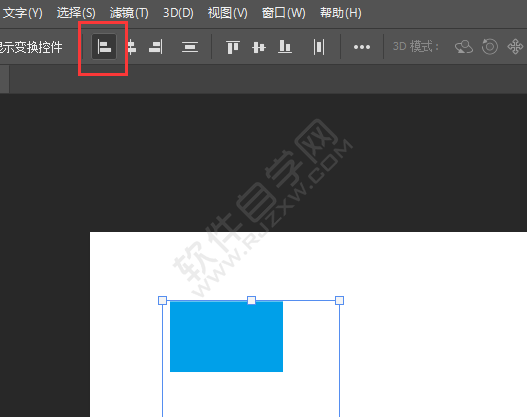Click the align horizontal centers icon

(132, 47)
